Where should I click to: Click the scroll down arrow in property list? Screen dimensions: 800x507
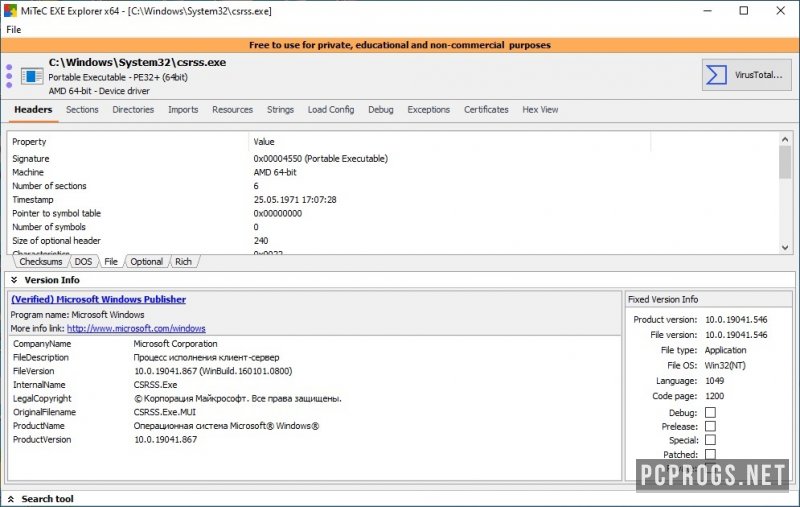(785, 246)
